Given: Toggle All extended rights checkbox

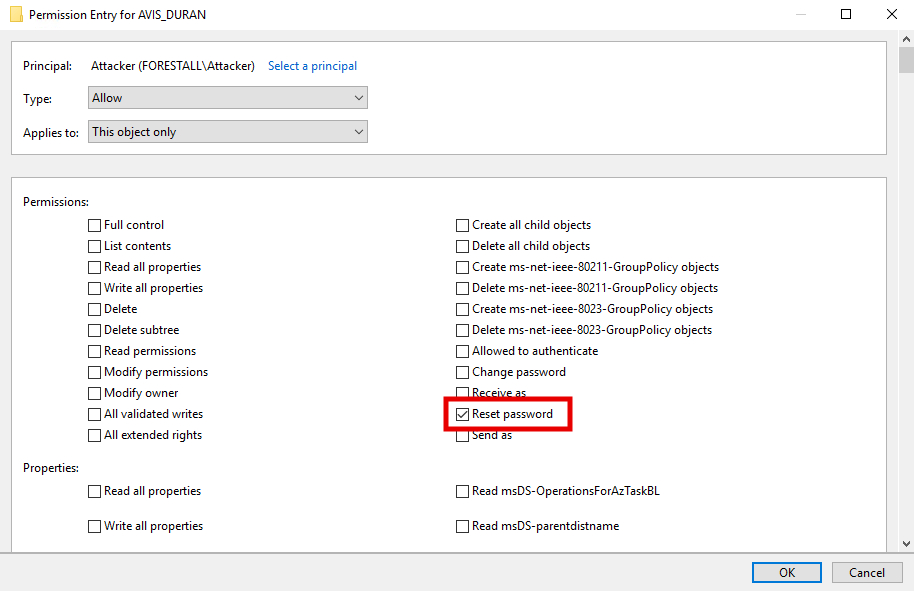Looking at the screenshot, I should click(x=95, y=435).
